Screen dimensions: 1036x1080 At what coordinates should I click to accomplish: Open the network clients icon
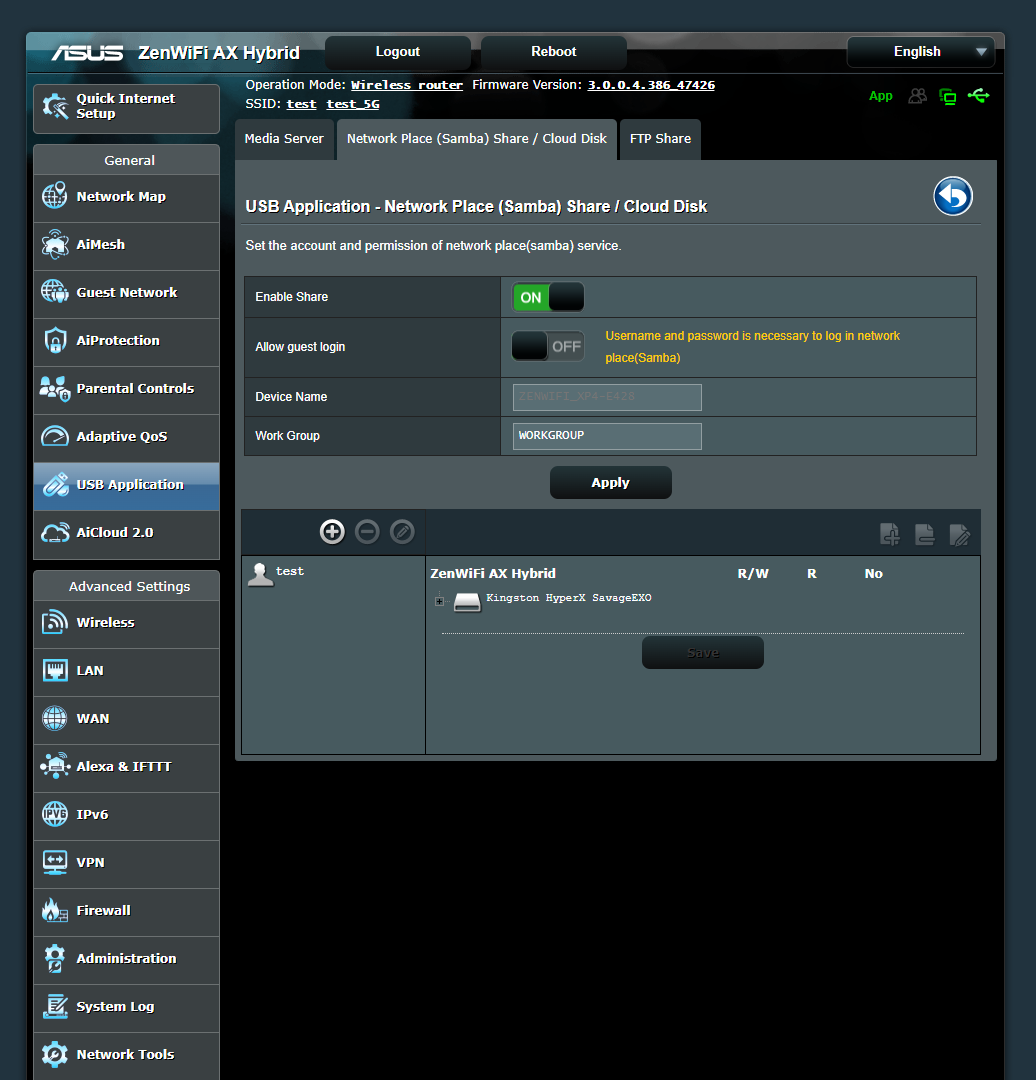(917, 96)
